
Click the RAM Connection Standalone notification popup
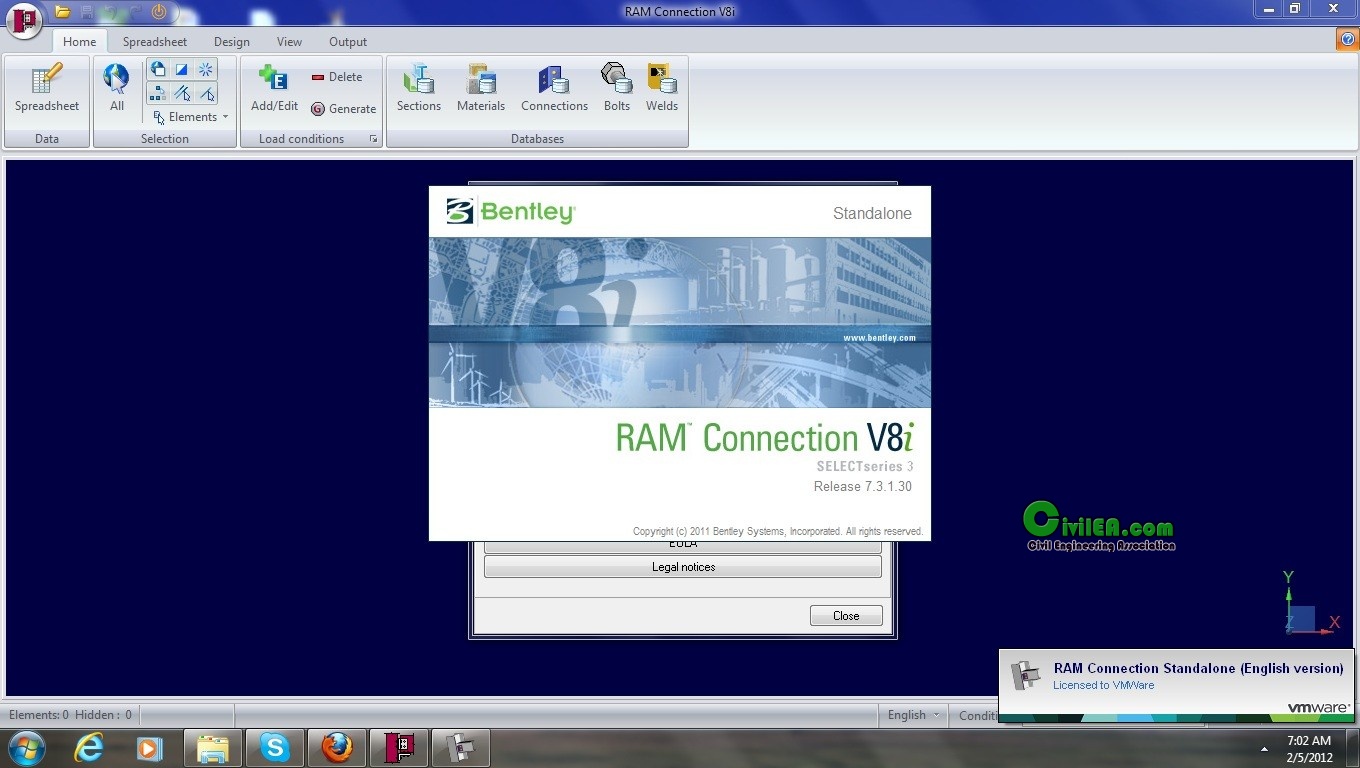(x=1176, y=685)
